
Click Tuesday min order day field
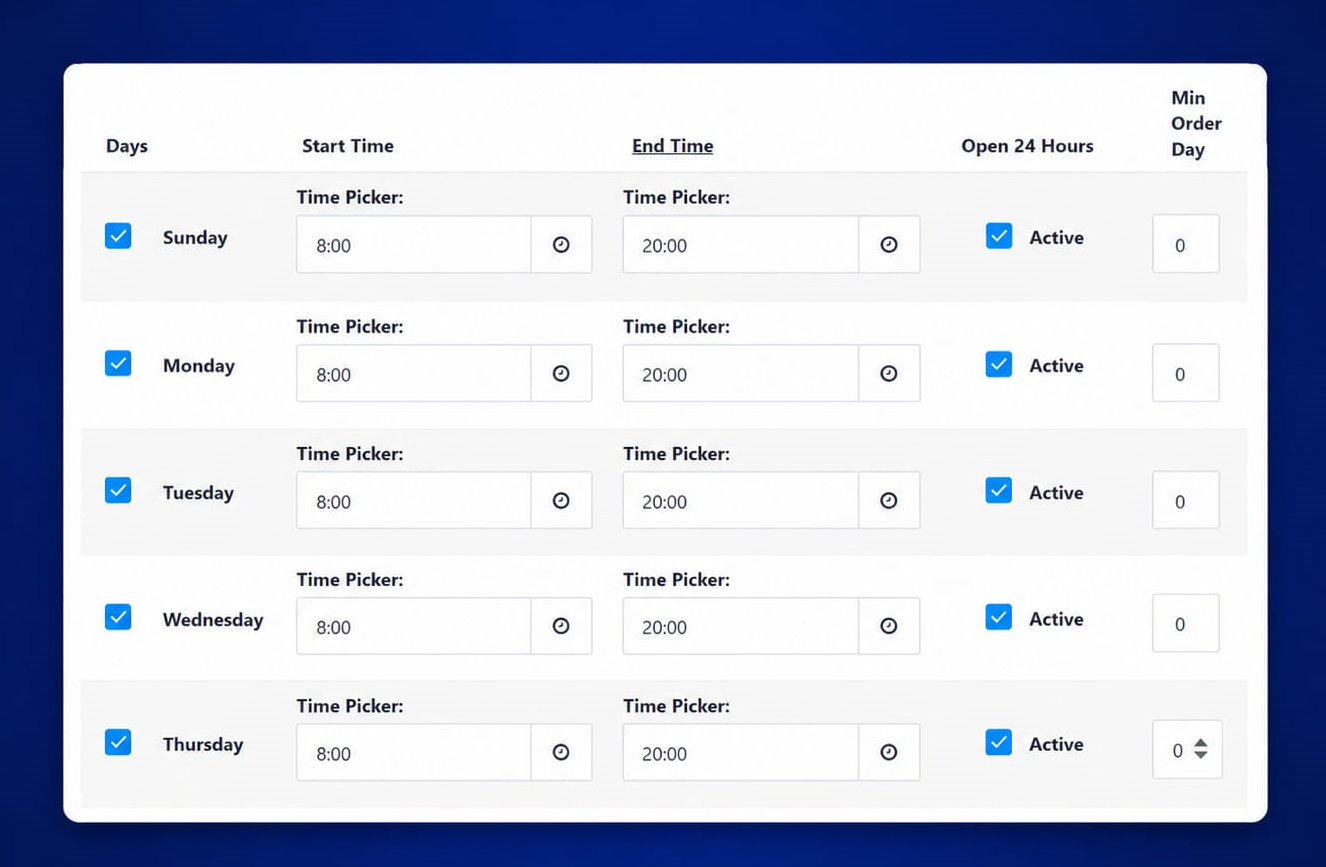coord(1186,500)
